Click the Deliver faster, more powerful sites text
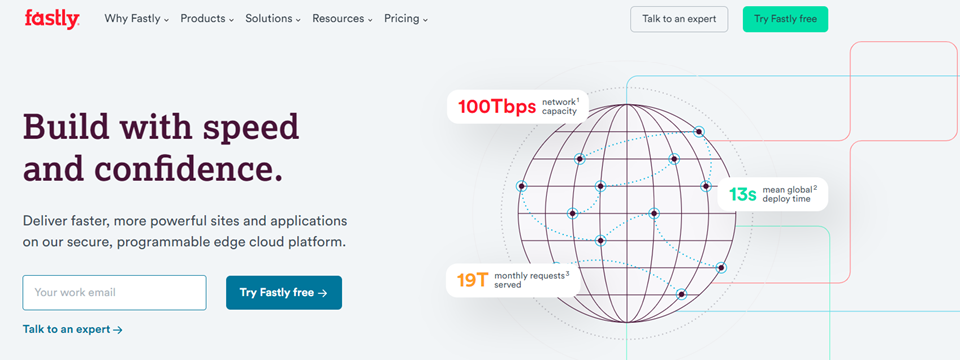 click(x=185, y=231)
